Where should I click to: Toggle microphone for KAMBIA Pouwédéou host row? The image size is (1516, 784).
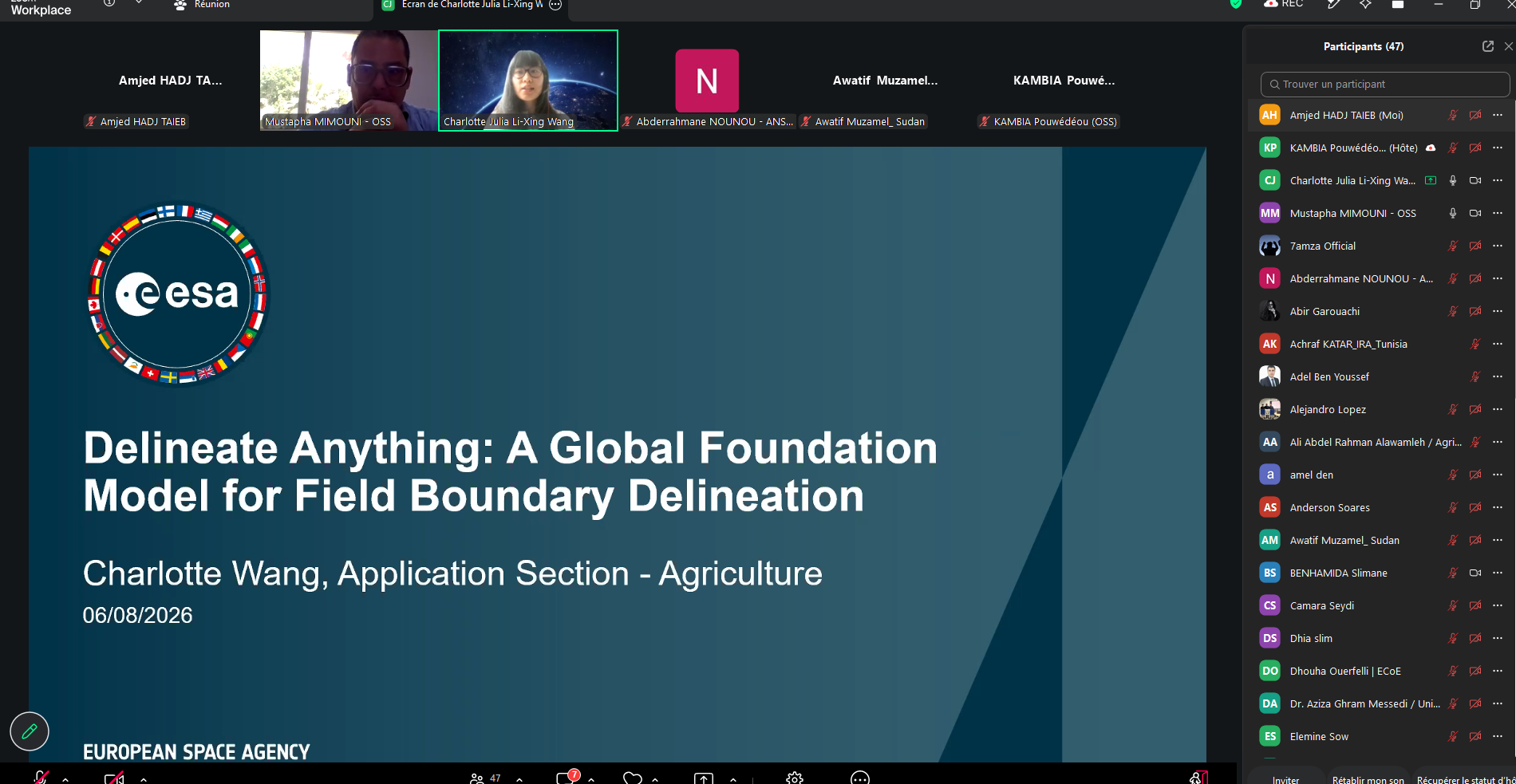click(x=1453, y=148)
